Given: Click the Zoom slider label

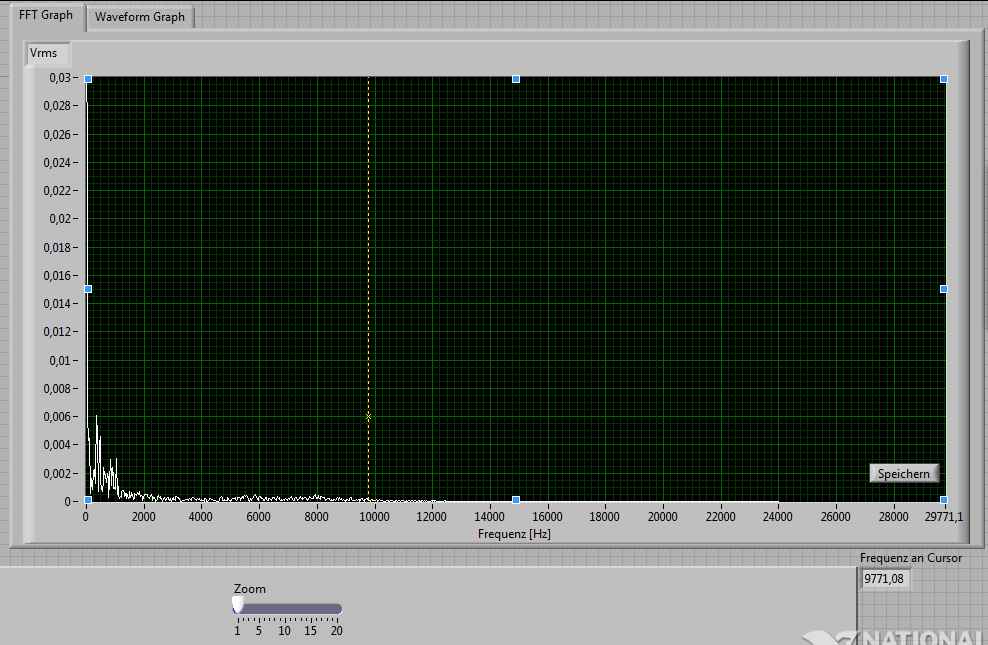Looking at the screenshot, I should click(250, 589).
